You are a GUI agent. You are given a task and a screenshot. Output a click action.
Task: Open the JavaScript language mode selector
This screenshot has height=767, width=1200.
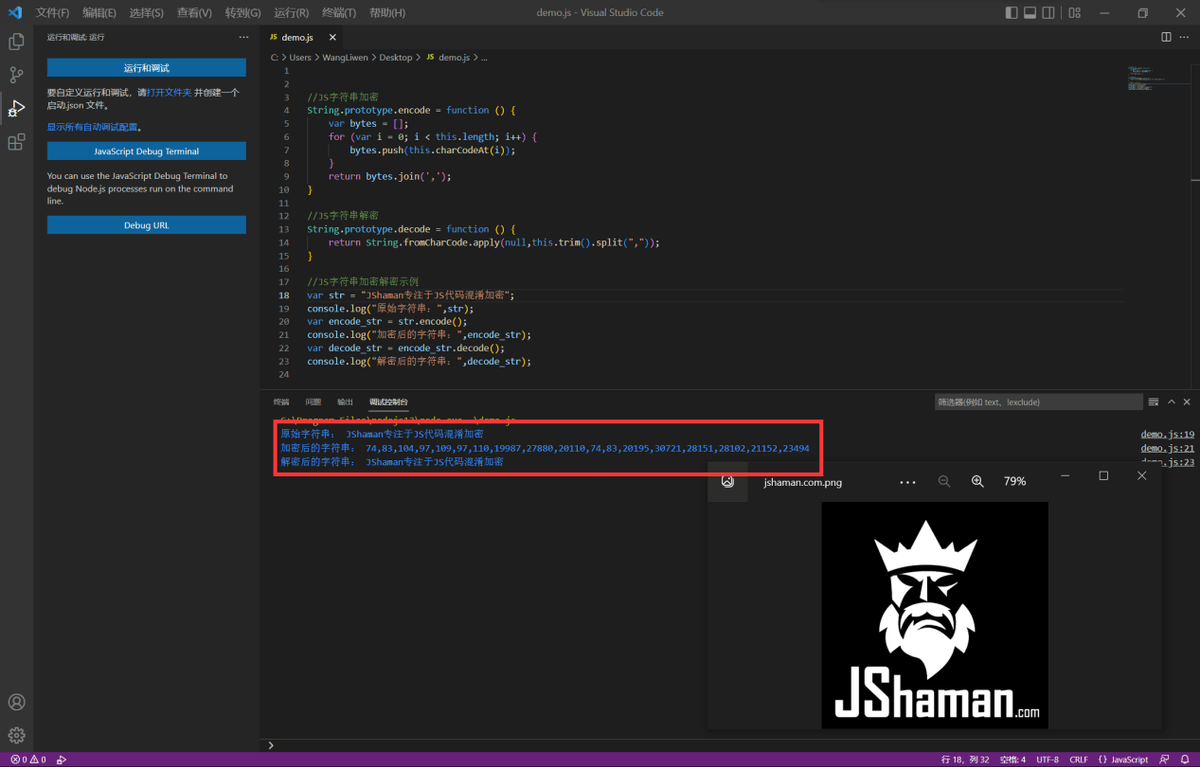(x=1124, y=759)
